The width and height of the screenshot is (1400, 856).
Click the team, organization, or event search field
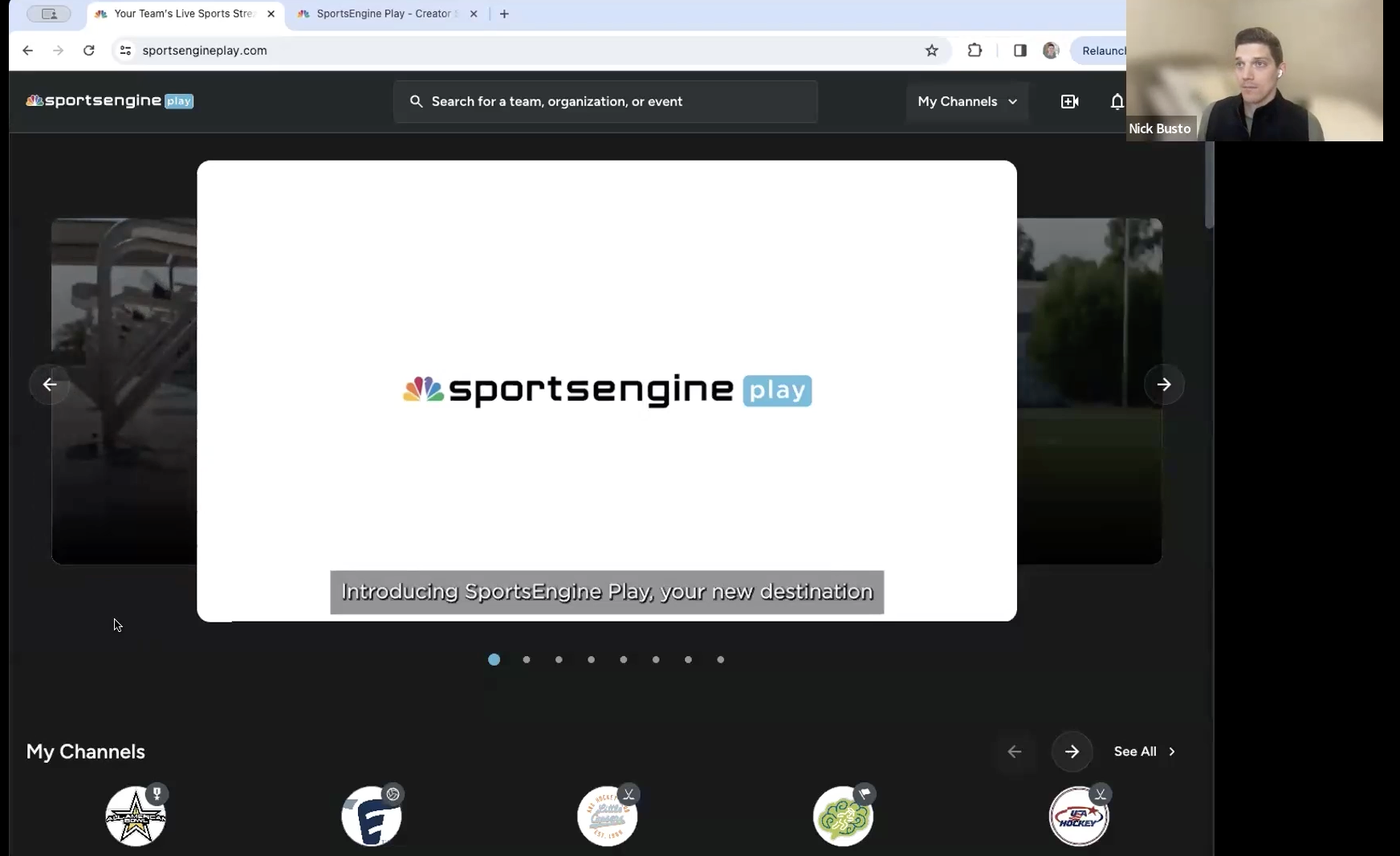point(606,101)
